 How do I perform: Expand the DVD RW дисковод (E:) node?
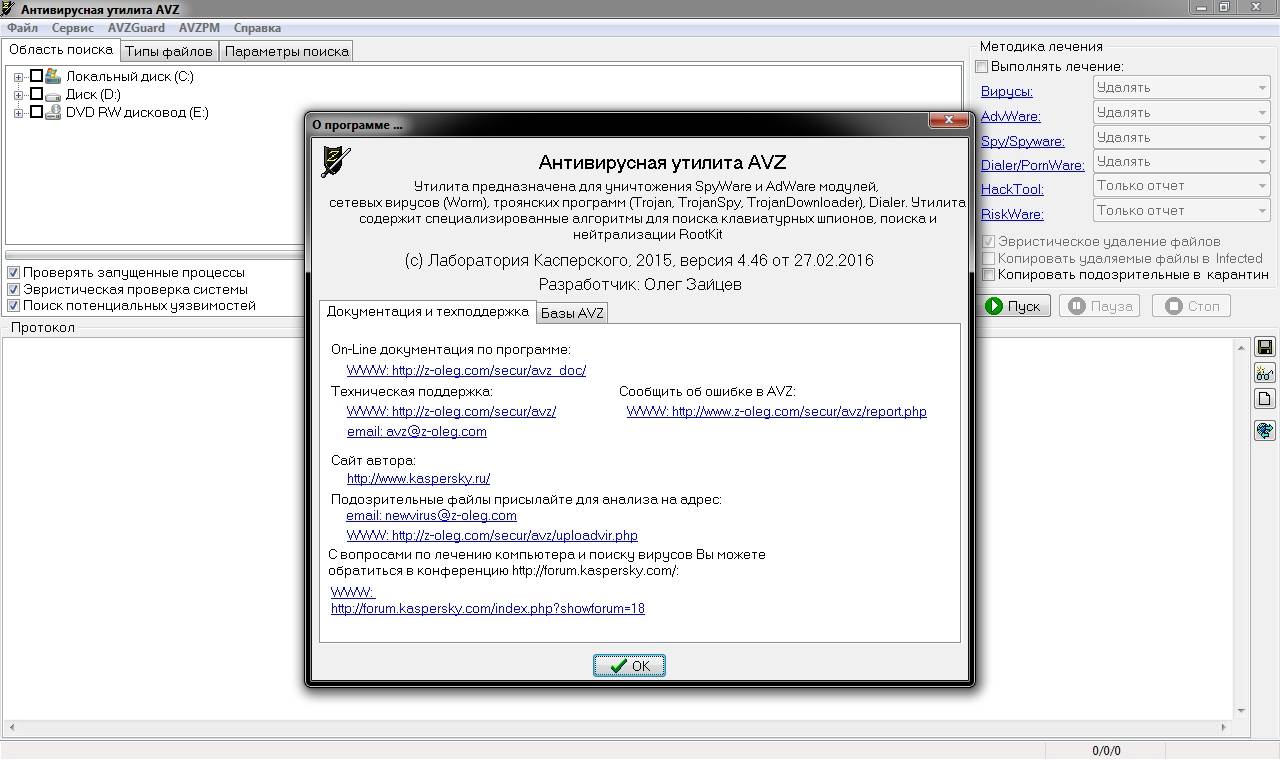[x=19, y=113]
